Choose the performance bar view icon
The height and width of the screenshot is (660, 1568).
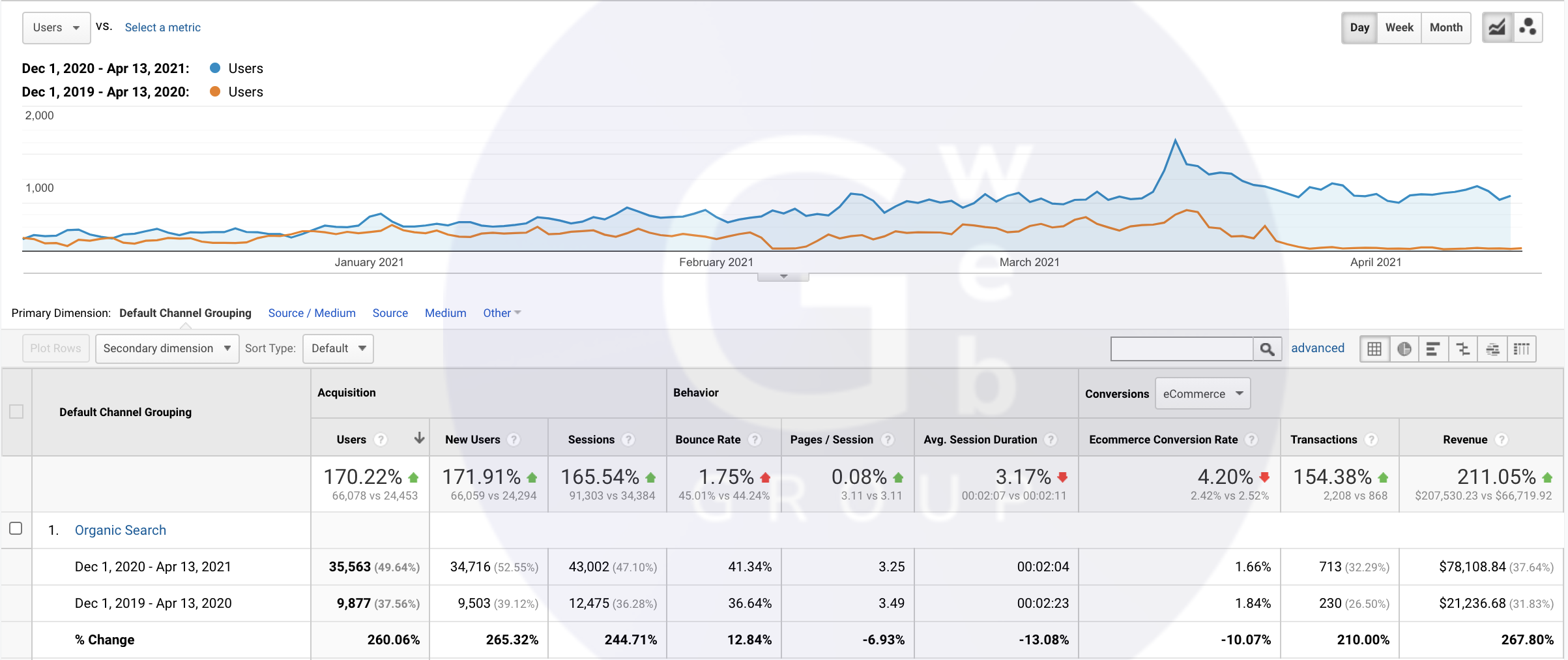1433,349
